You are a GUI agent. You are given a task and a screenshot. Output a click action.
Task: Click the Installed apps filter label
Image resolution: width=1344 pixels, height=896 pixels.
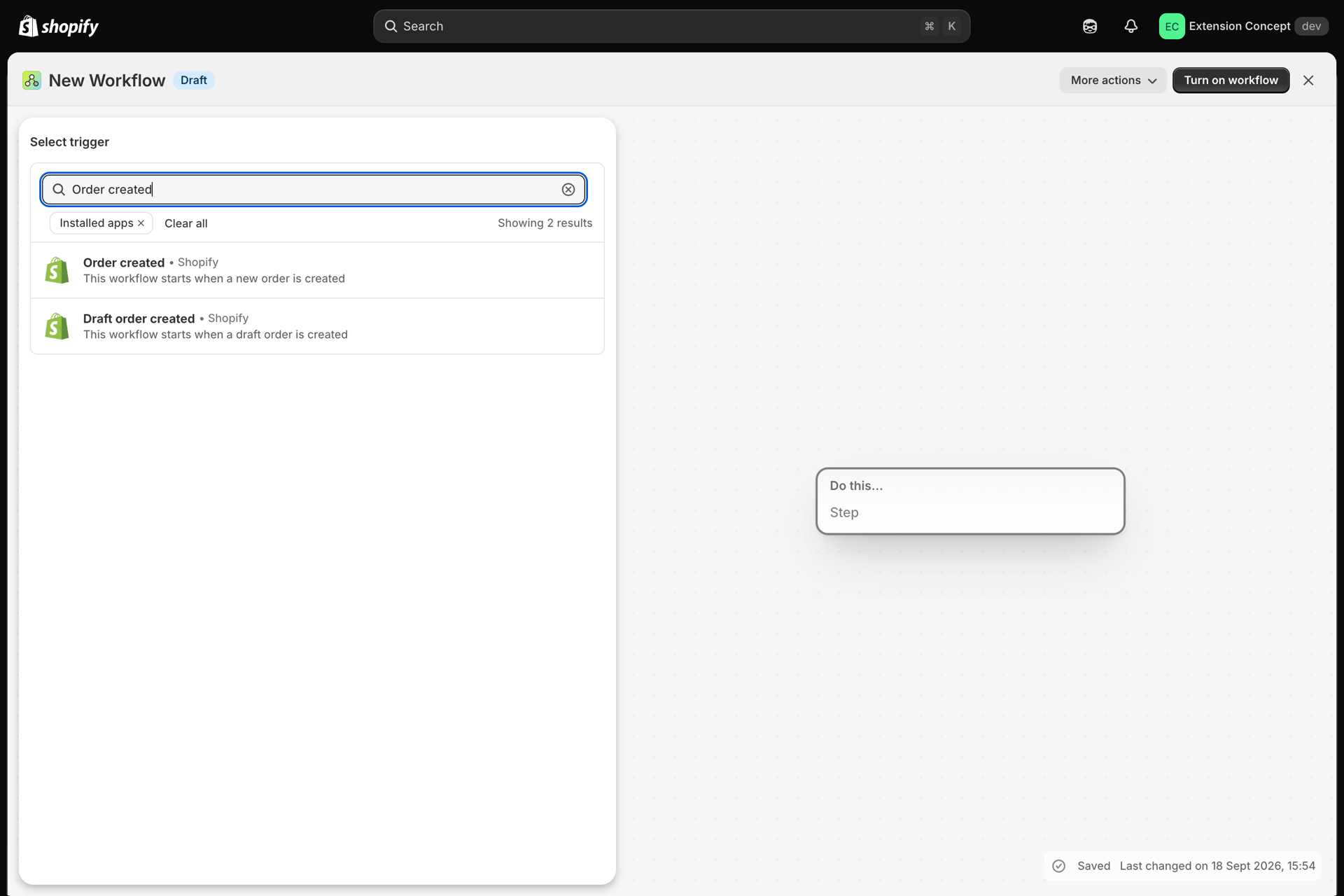click(96, 223)
